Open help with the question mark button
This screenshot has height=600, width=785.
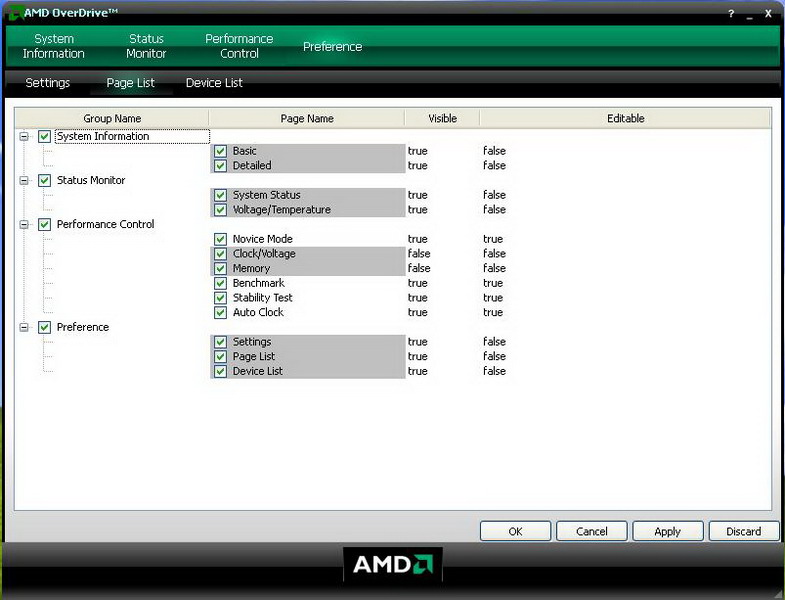point(731,14)
